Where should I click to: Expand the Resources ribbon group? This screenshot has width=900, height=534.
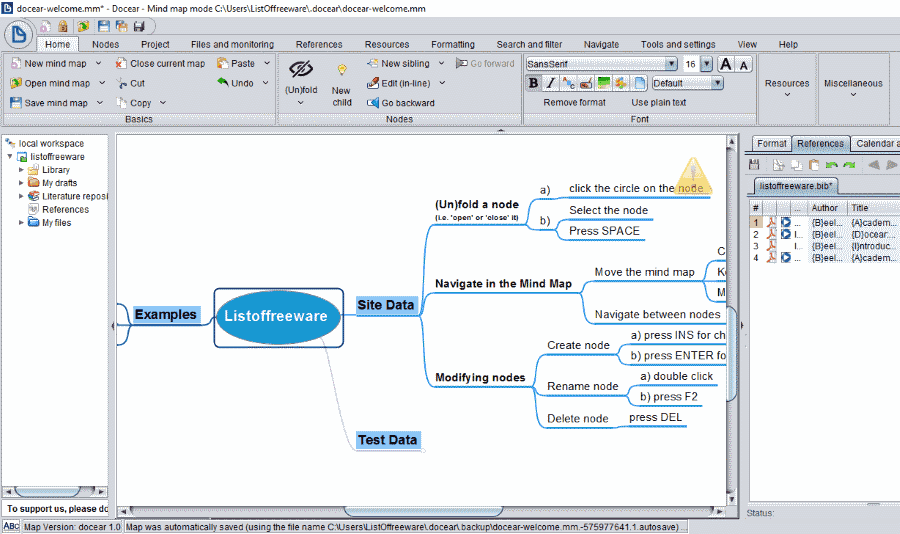(x=787, y=88)
